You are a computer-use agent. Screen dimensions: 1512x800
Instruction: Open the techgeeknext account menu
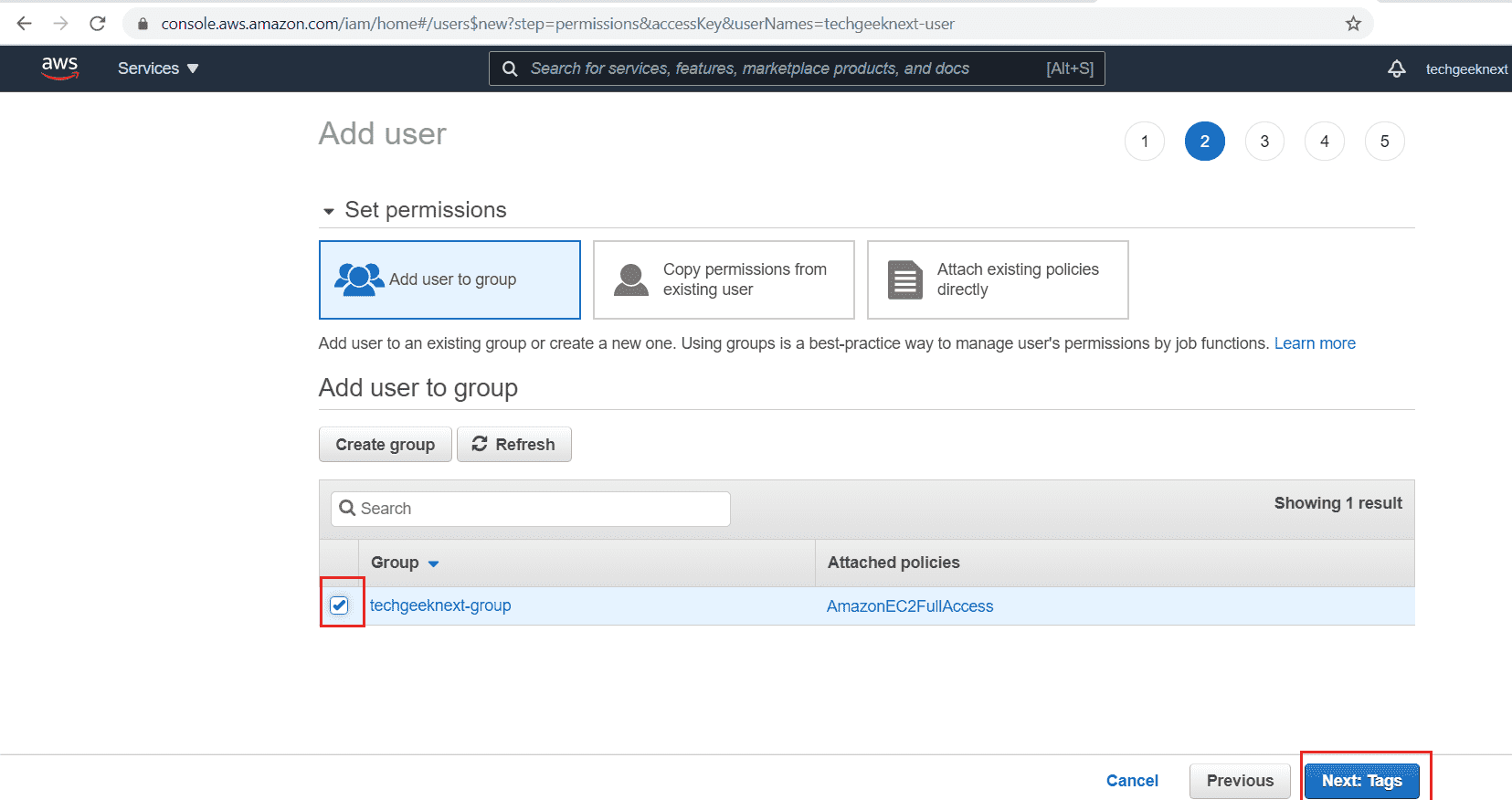pyautogui.click(x=1466, y=69)
